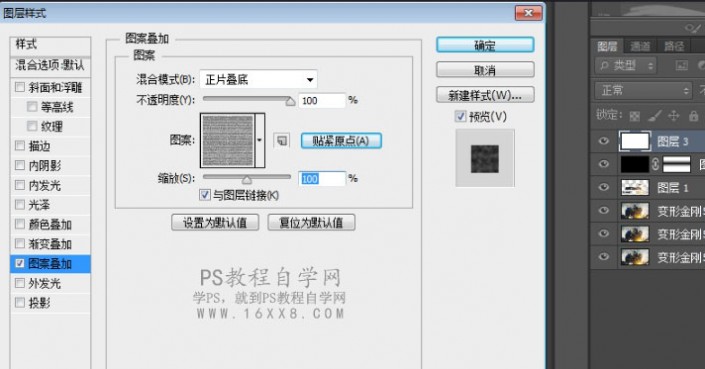
Task: Click 取消 button
Action: point(485,70)
